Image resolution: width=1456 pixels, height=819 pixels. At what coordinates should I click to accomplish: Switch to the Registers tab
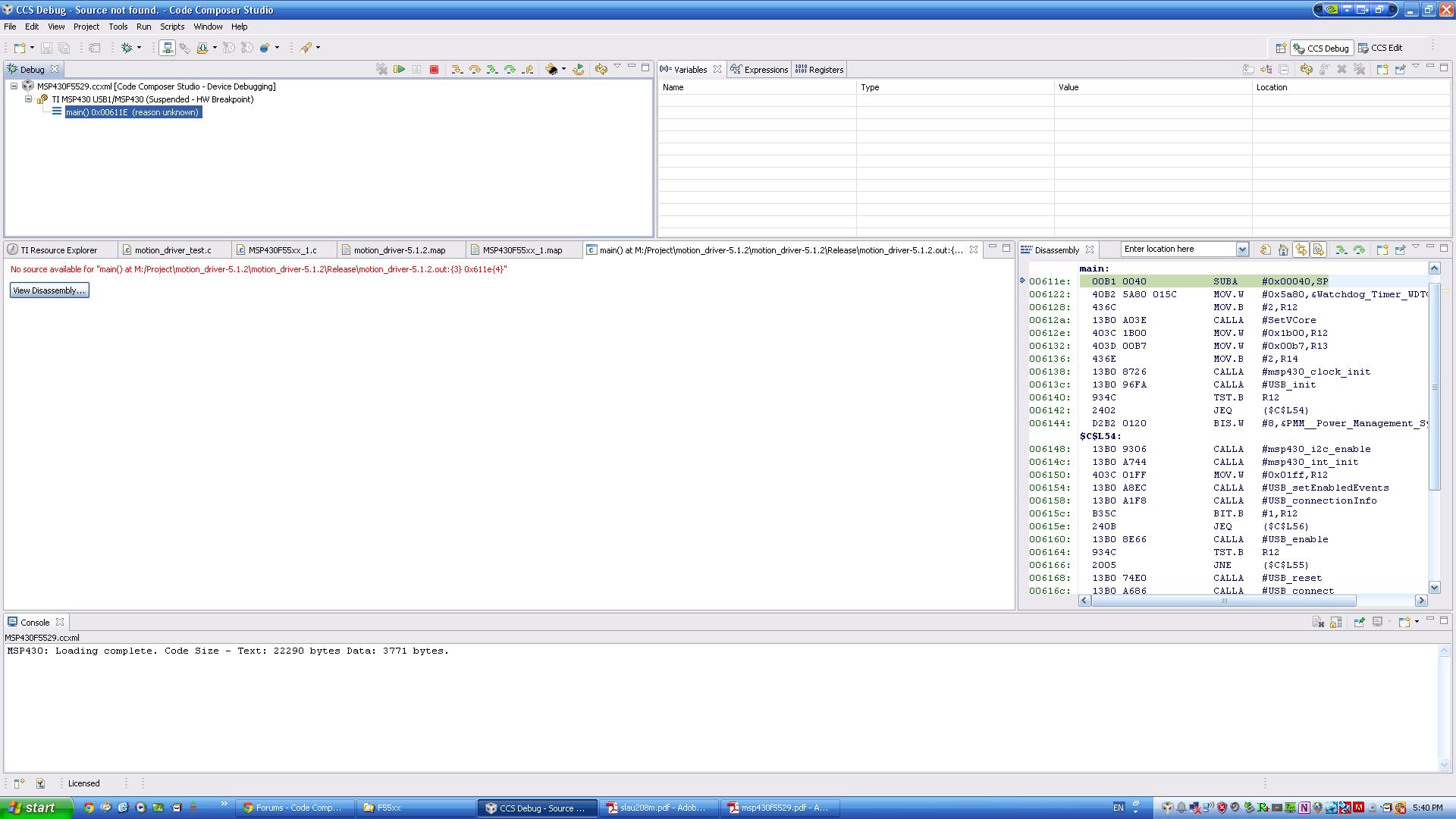click(x=819, y=70)
